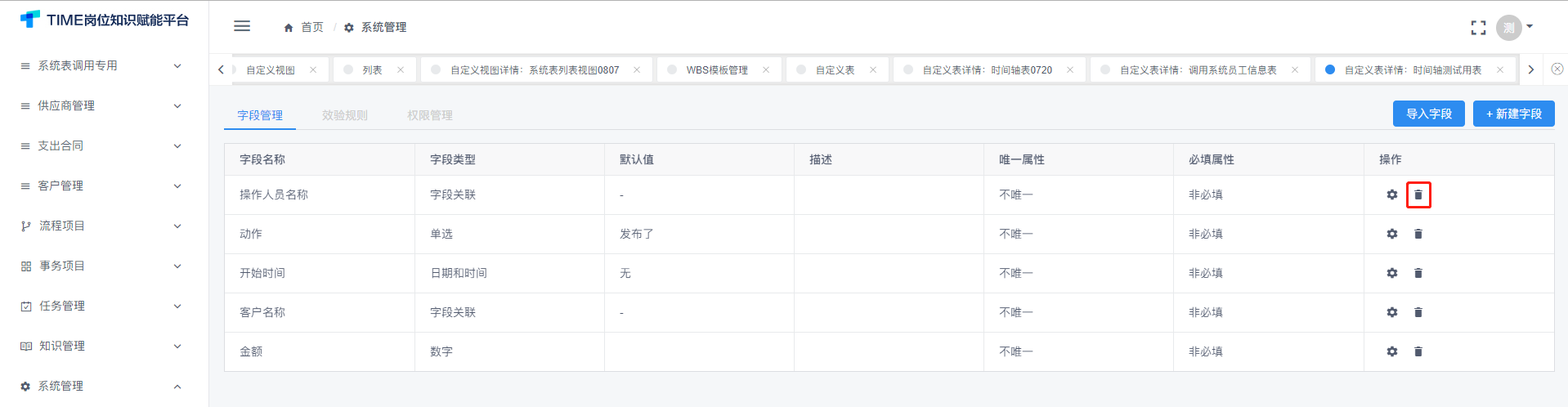Close the 时间轴测试用表 tab

click(x=1500, y=69)
